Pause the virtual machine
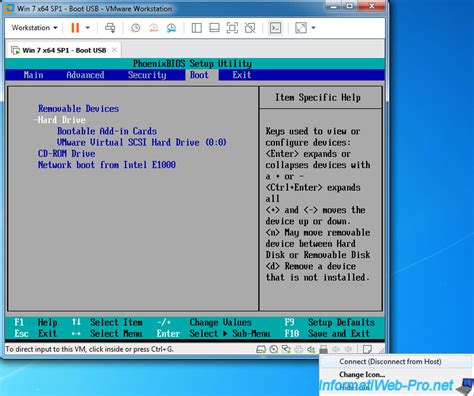474x396 pixels. (x=75, y=28)
